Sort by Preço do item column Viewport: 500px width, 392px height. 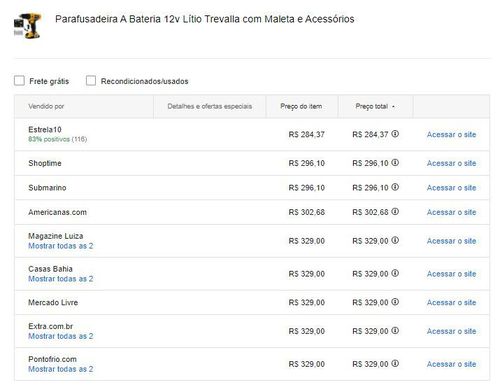click(x=301, y=106)
